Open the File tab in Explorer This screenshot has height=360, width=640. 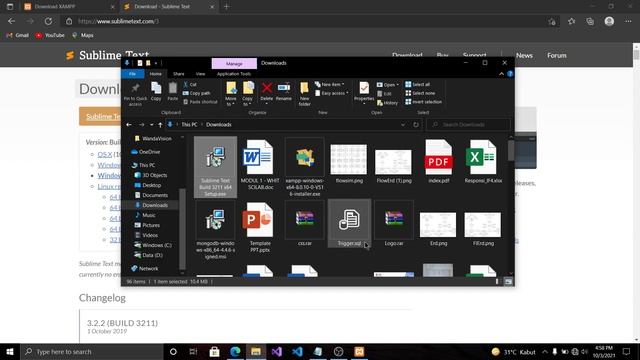(132, 74)
